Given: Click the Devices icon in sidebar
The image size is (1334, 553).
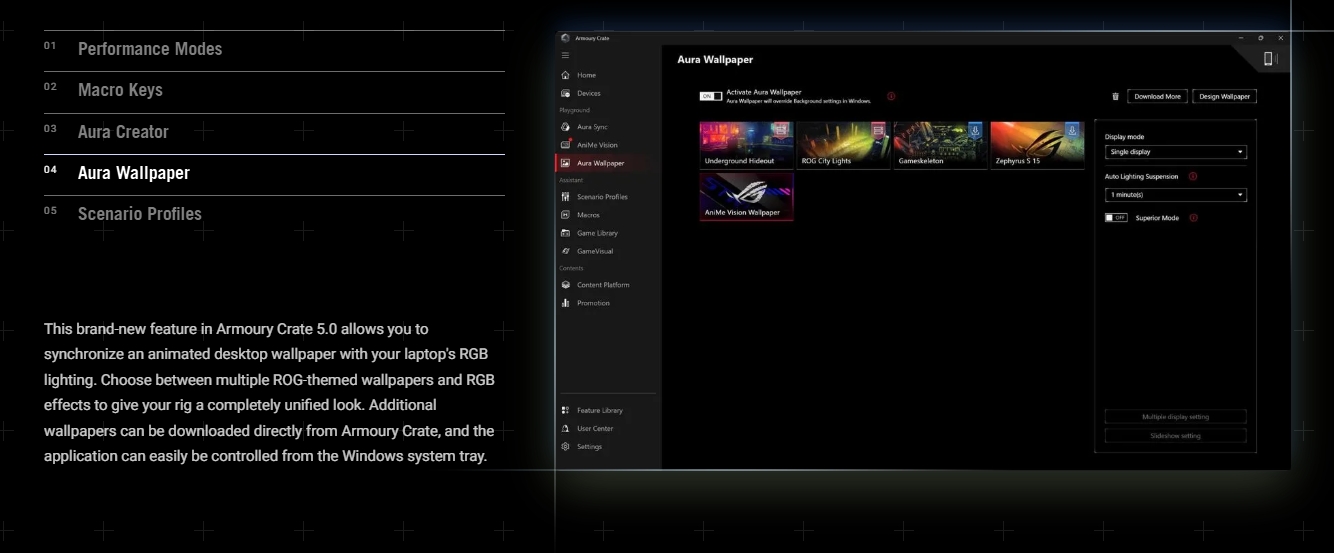Looking at the screenshot, I should (x=566, y=93).
